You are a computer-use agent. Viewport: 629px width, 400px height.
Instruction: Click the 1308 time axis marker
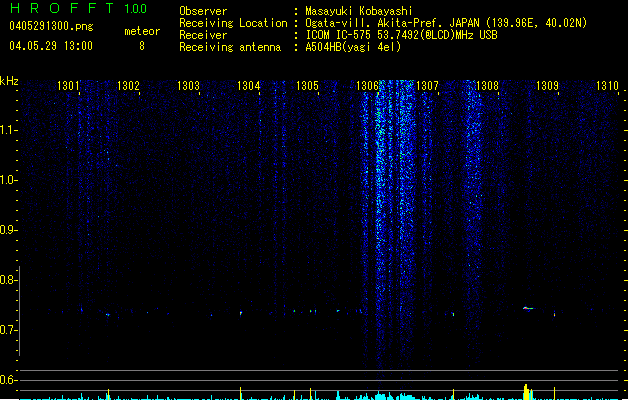pyautogui.click(x=487, y=86)
